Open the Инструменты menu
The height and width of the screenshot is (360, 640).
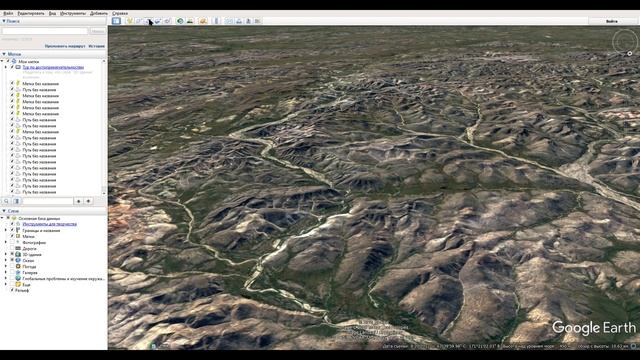pyautogui.click(x=73, y=13)
